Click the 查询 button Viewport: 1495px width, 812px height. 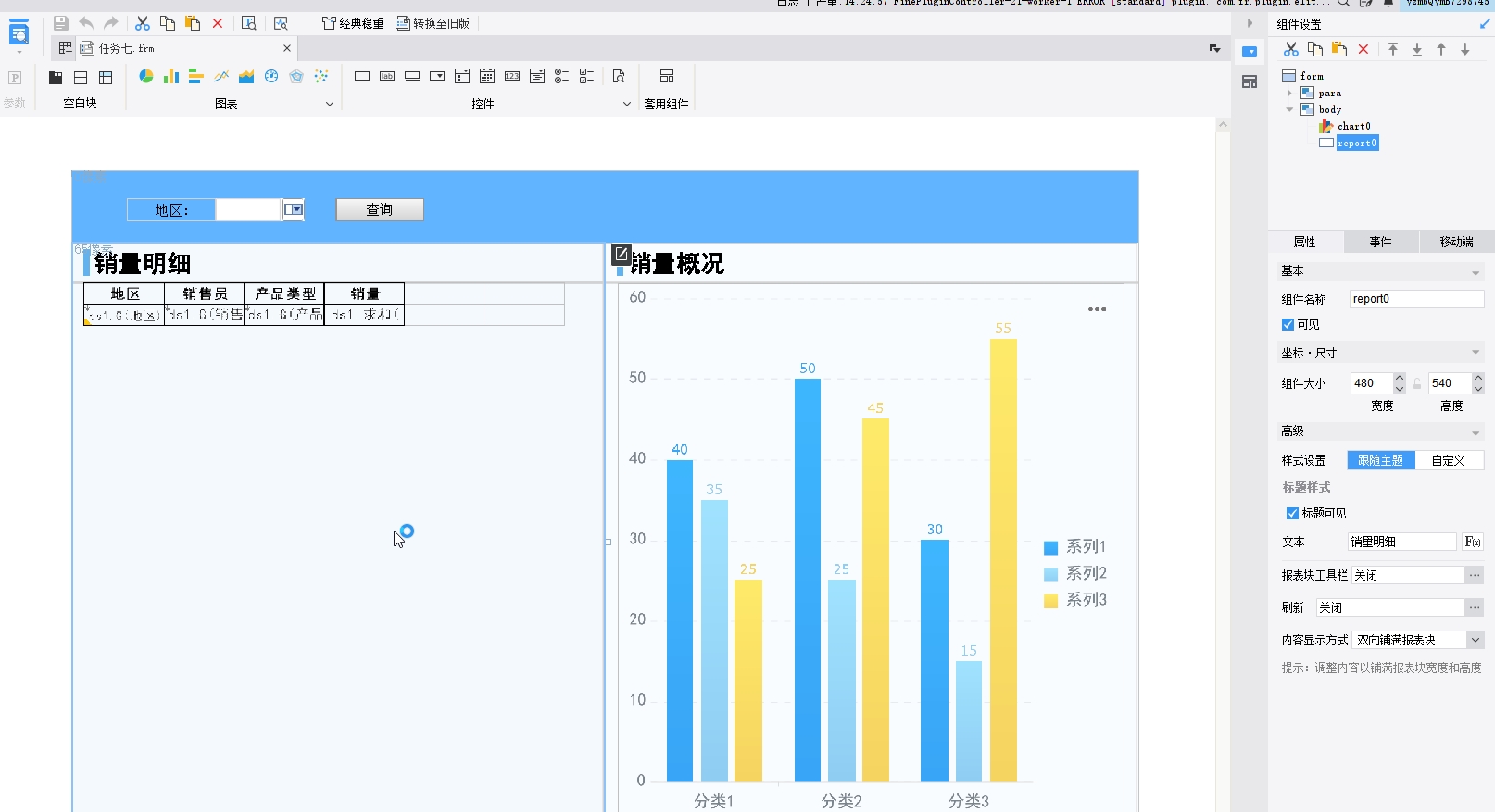pos(379,210)
